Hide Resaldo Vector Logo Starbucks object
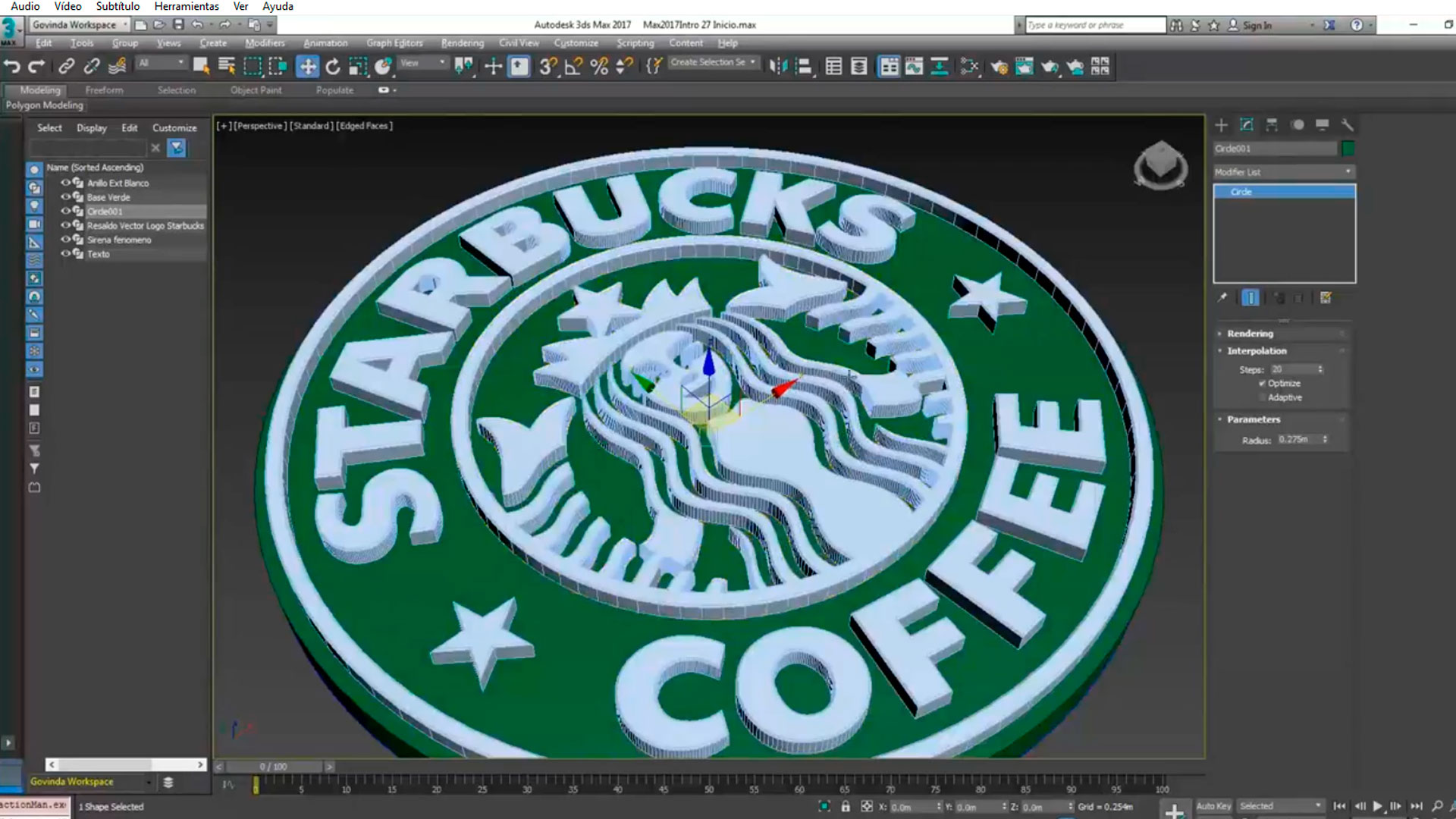The image size is (1456, 819). [x=66, y=225]
